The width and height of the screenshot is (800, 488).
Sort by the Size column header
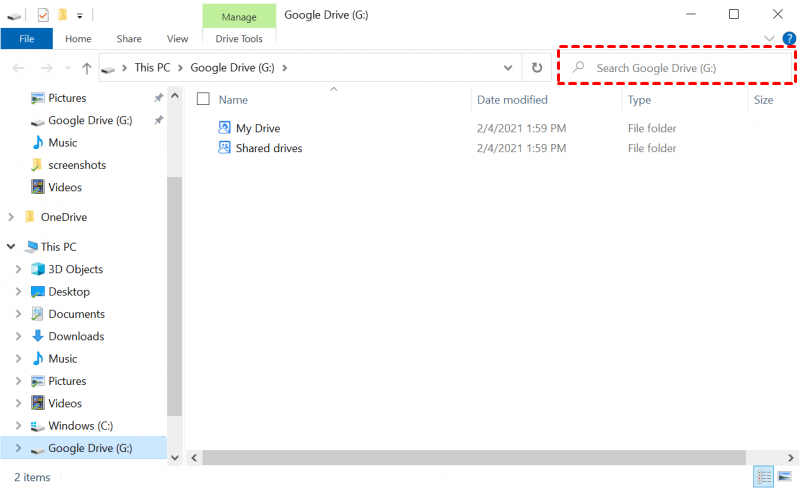coord(763,100)
